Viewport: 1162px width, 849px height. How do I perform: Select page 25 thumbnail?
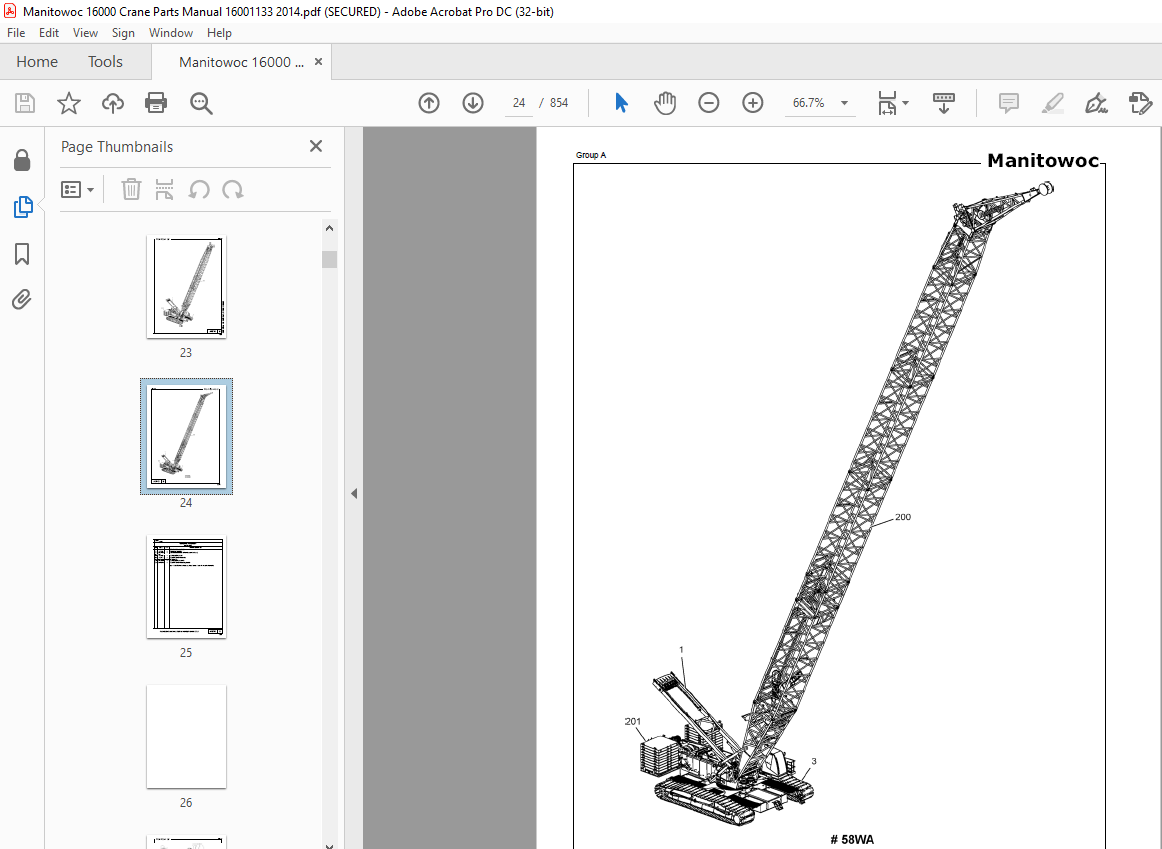coord(186,586)
